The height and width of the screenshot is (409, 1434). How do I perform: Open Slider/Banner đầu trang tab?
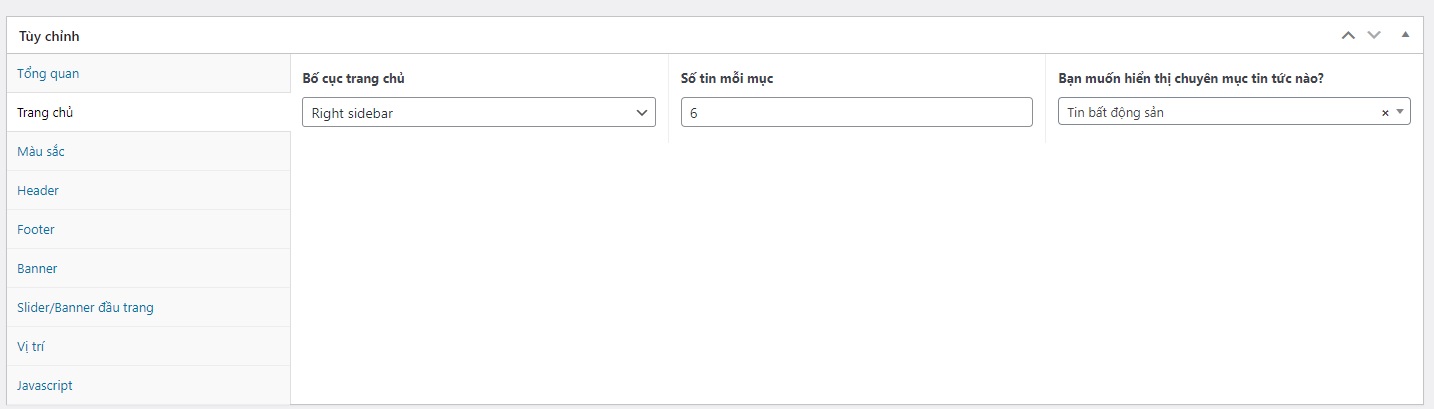(85, 308)
